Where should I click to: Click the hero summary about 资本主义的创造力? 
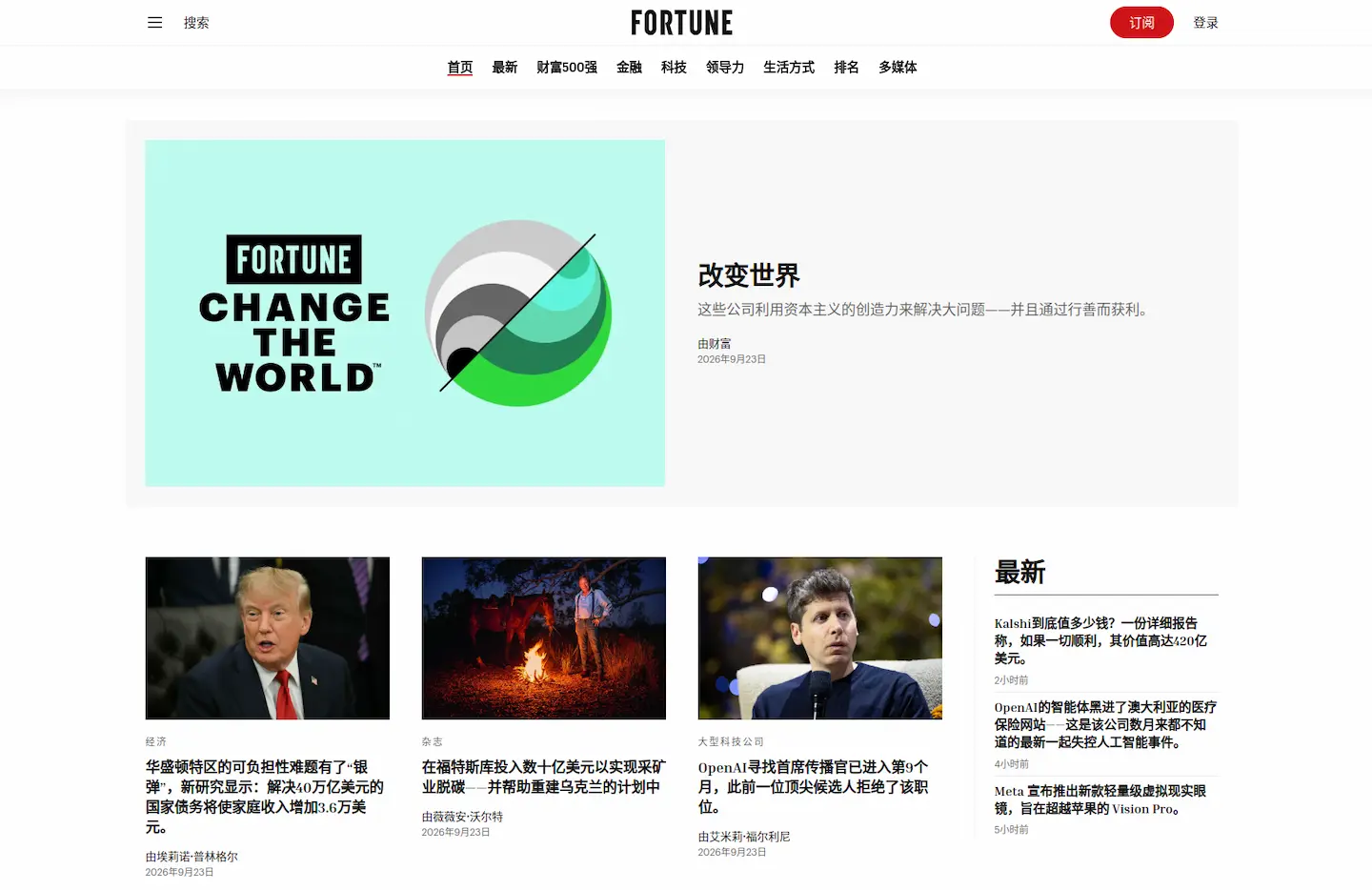pyautogui.click(x=925, y=310)
